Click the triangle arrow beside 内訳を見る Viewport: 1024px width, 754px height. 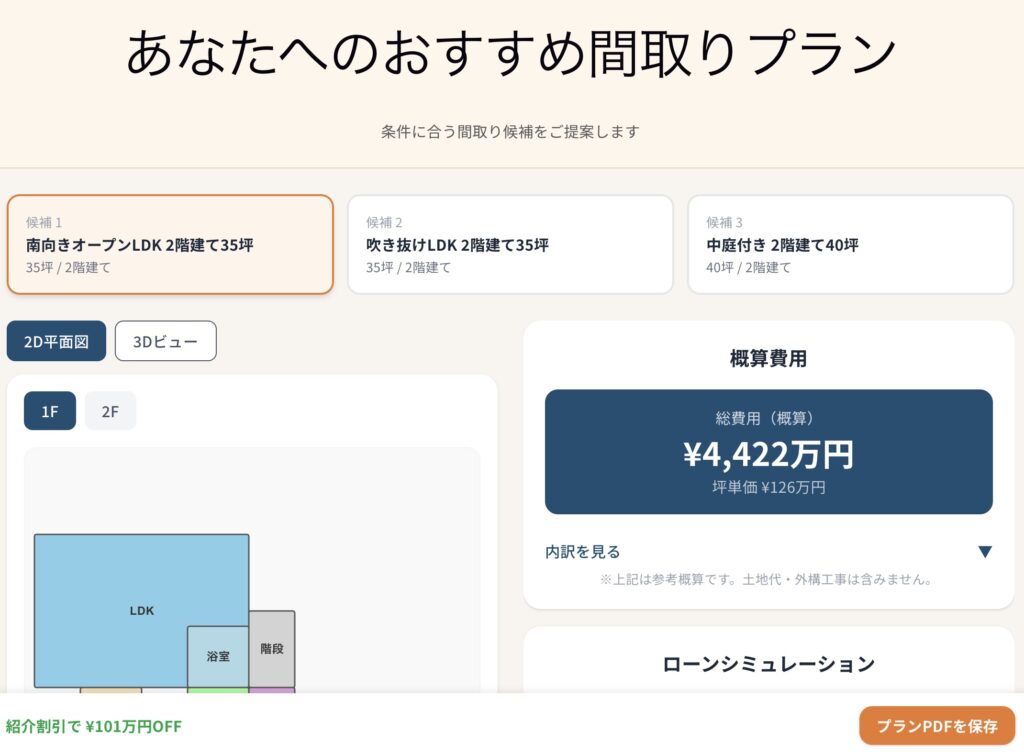[985, 552]
